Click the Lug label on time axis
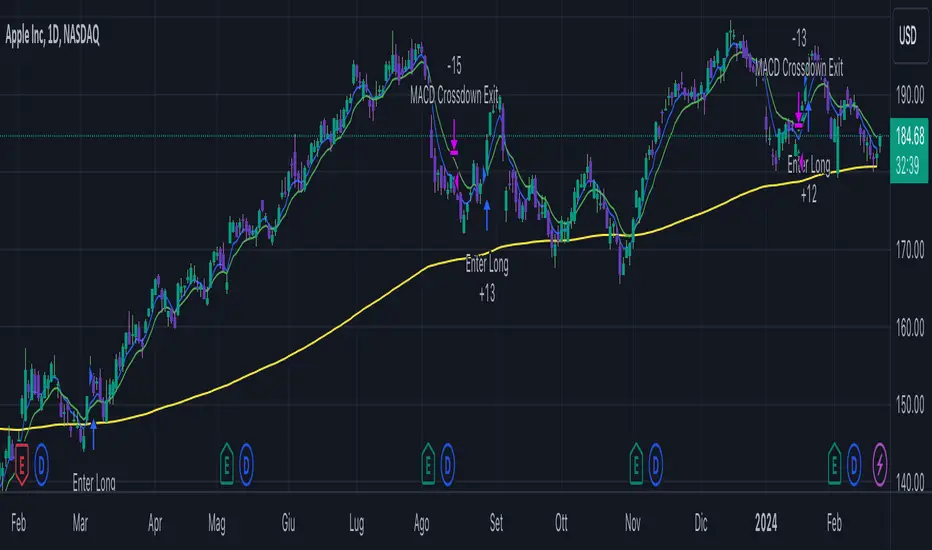 point(357,524)
